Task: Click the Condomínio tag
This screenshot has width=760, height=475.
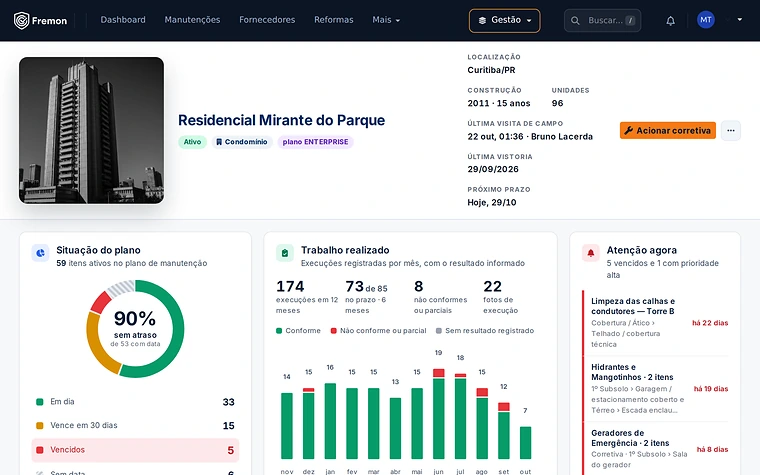Action: coord(242,142)
